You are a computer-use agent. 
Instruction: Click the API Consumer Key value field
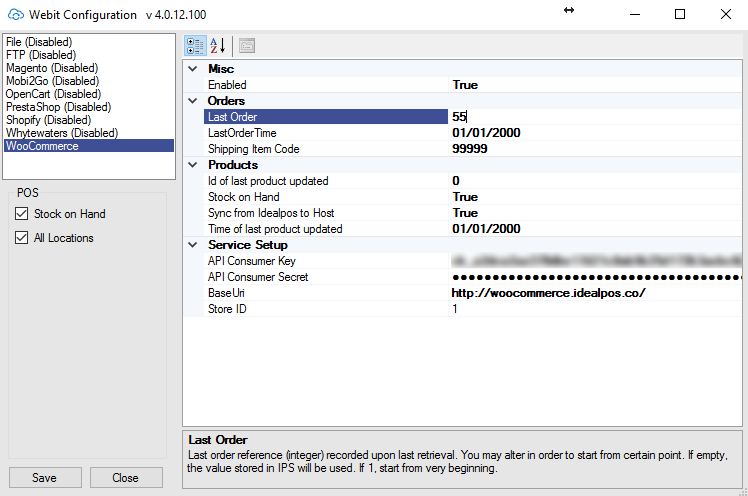pyautogui.click(x=595, y=261)
